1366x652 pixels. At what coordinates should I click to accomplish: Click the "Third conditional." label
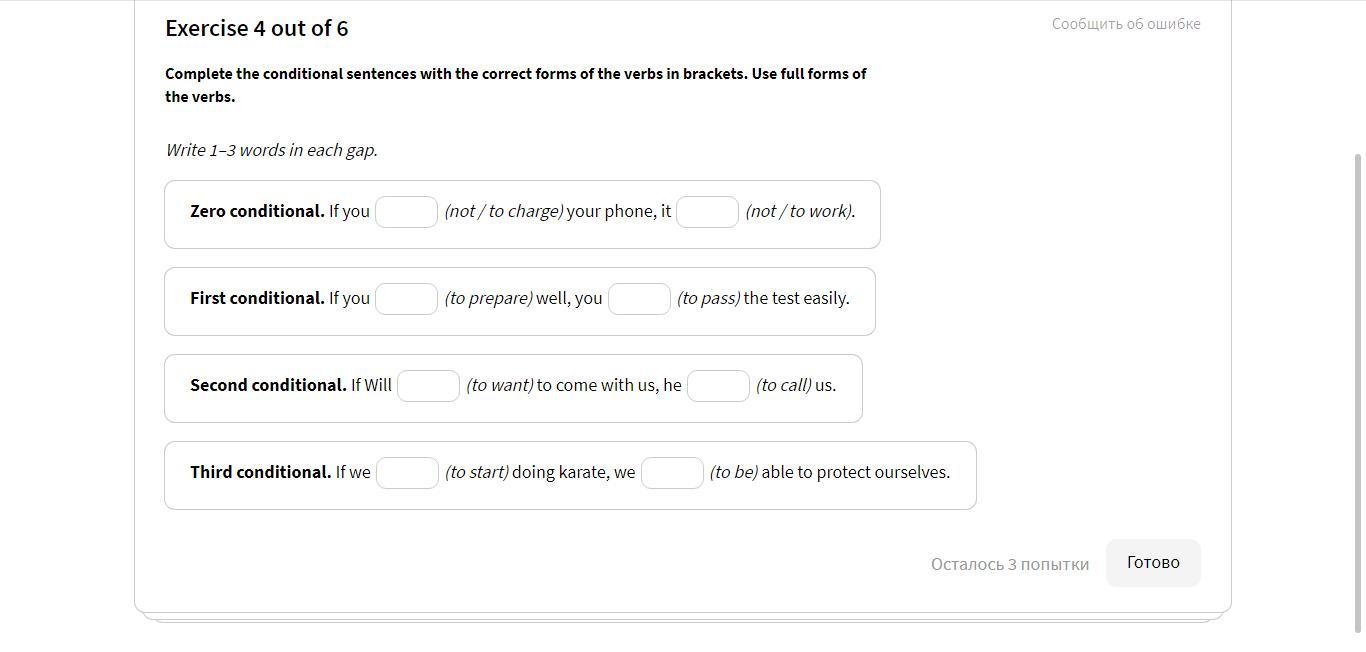pyautogui.click(x=260, y=472)
